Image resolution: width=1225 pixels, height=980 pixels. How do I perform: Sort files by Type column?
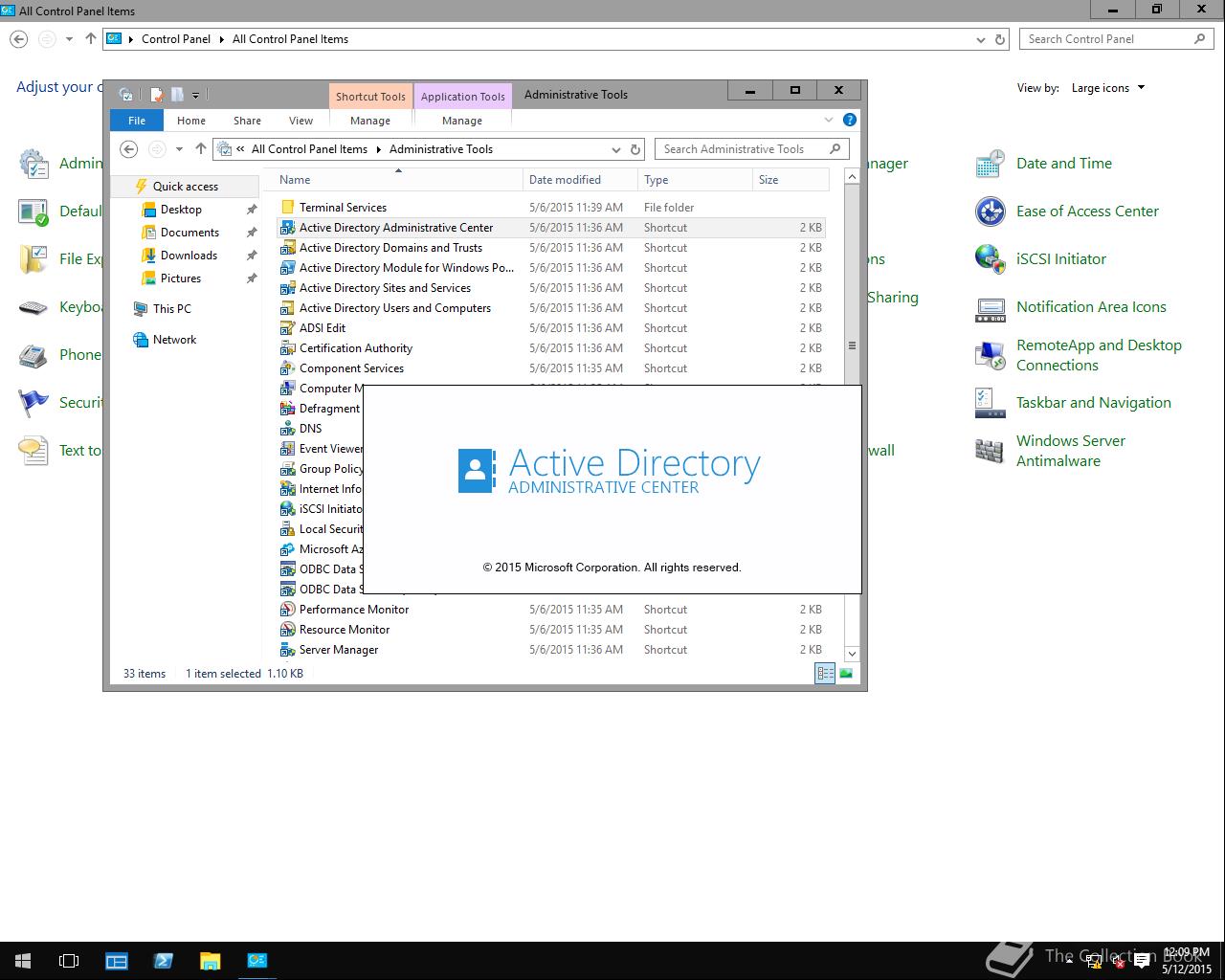pyautogui.click(x=695, y=180)
